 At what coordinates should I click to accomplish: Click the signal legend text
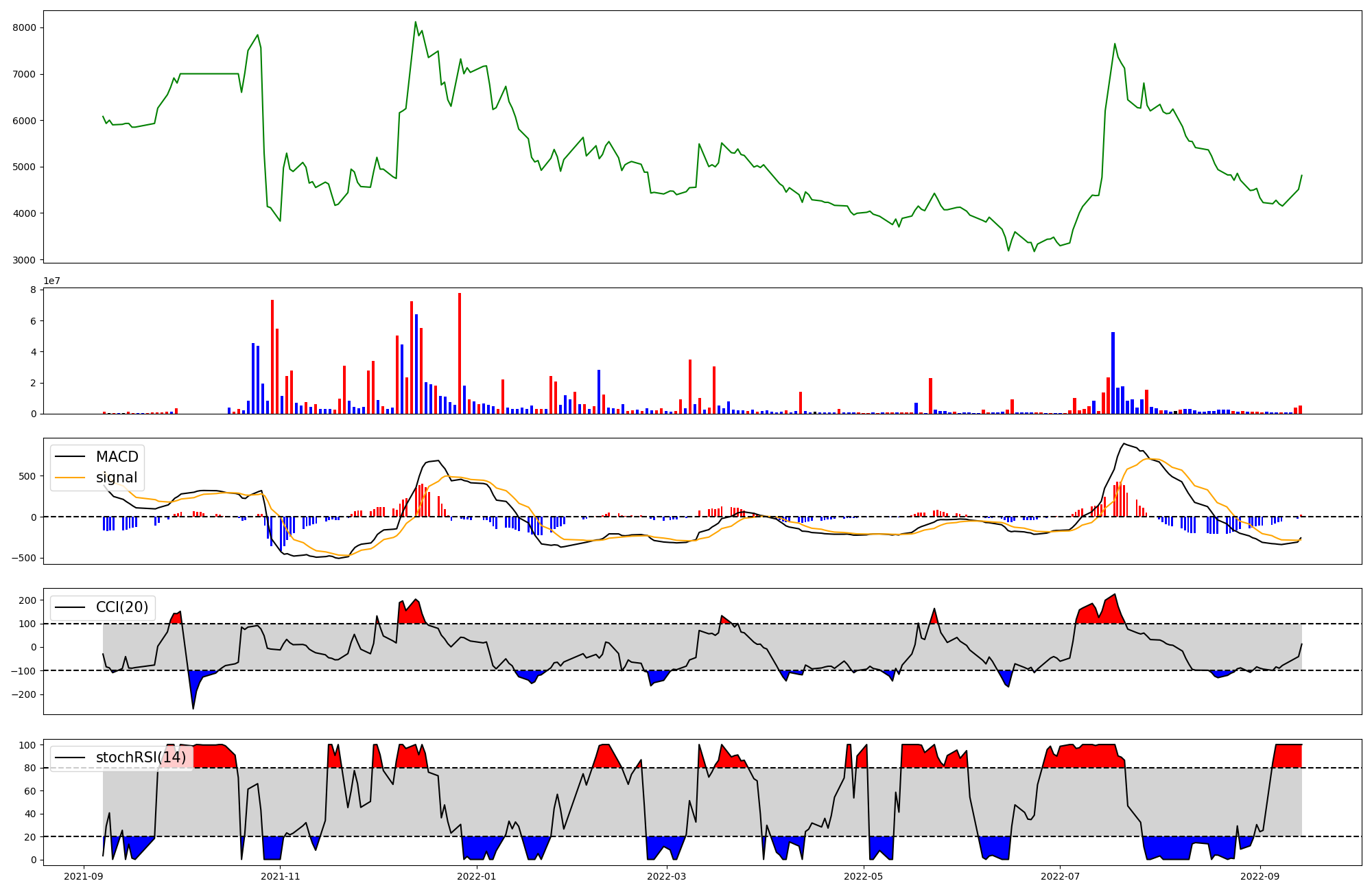tap(116, 478)
